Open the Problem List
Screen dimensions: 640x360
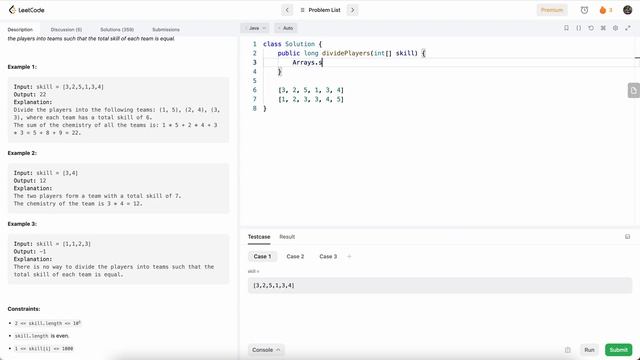pos(320,10)
